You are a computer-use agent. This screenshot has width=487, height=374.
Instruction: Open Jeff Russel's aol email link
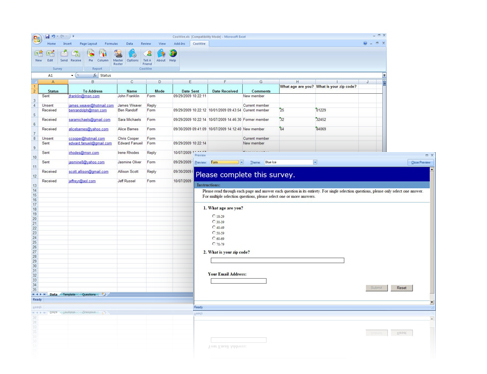pos(82,181)
